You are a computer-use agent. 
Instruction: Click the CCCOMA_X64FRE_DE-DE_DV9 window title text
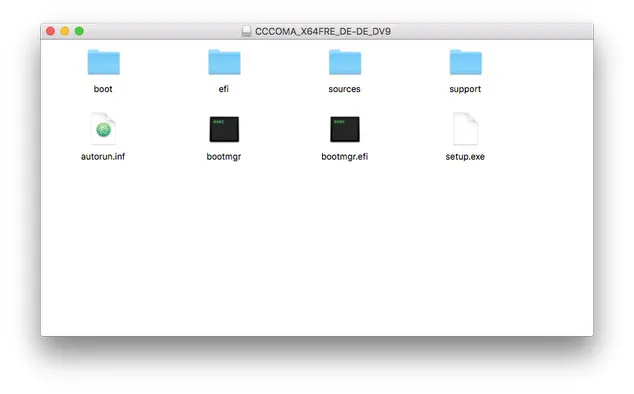(323, 32)
